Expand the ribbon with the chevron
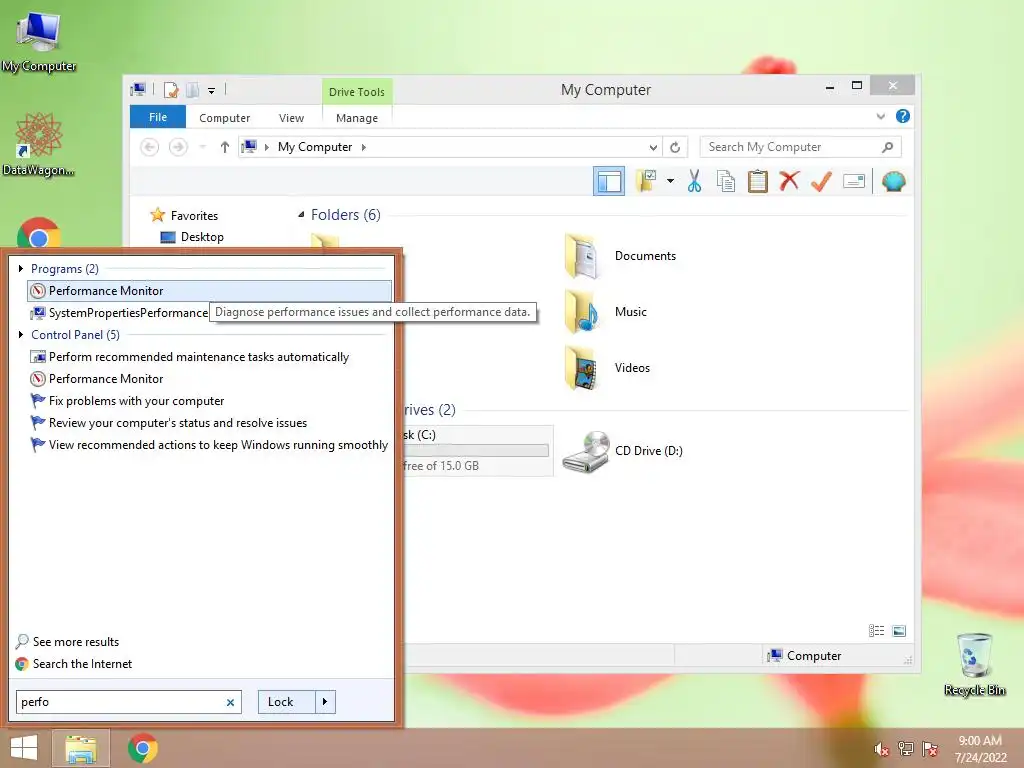The image size is (1024, 768). [881, 116]
